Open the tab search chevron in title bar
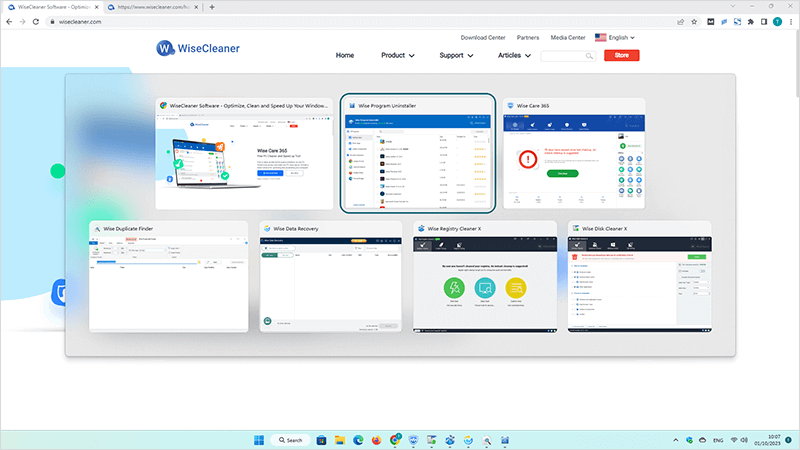 pos(733,6)
